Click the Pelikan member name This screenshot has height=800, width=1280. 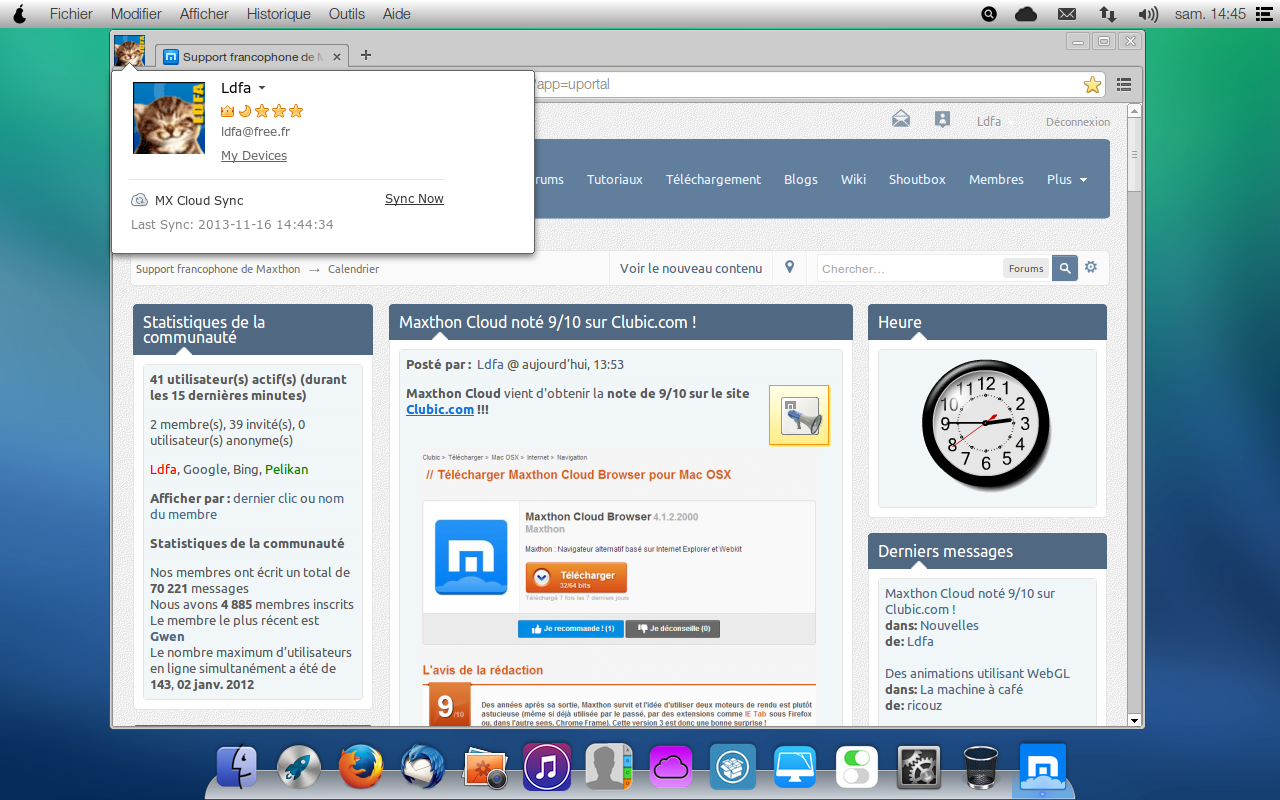coord(287,470)
